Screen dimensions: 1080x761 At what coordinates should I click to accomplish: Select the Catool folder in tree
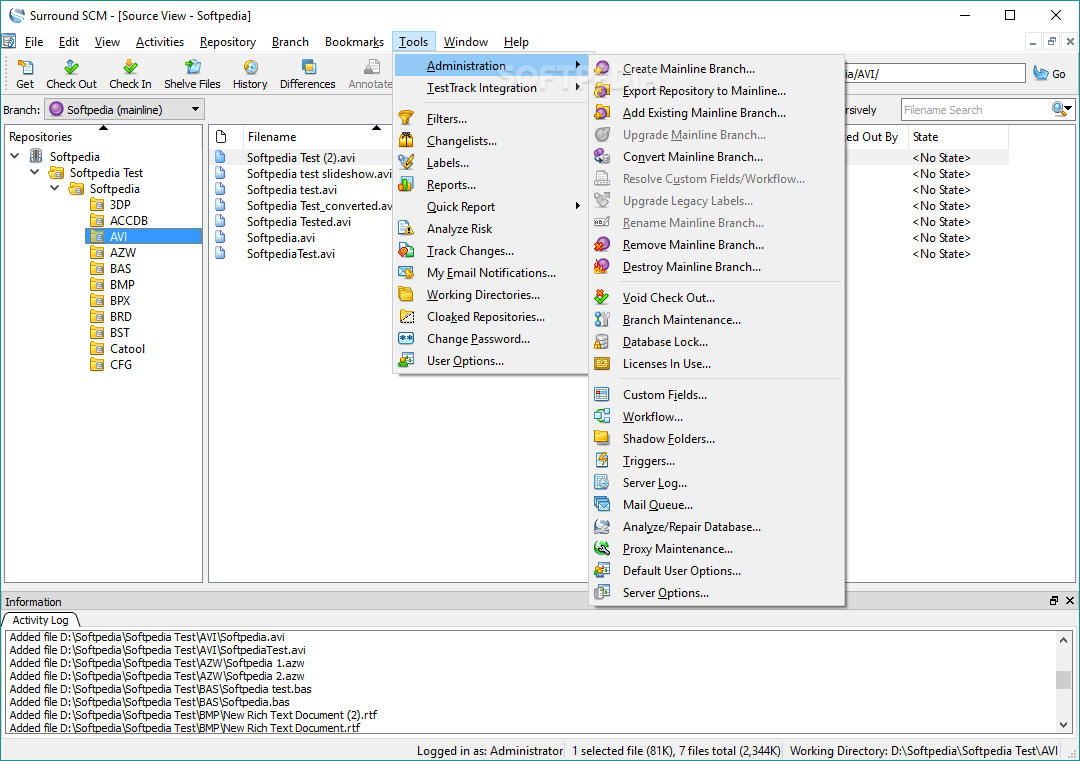127,348
